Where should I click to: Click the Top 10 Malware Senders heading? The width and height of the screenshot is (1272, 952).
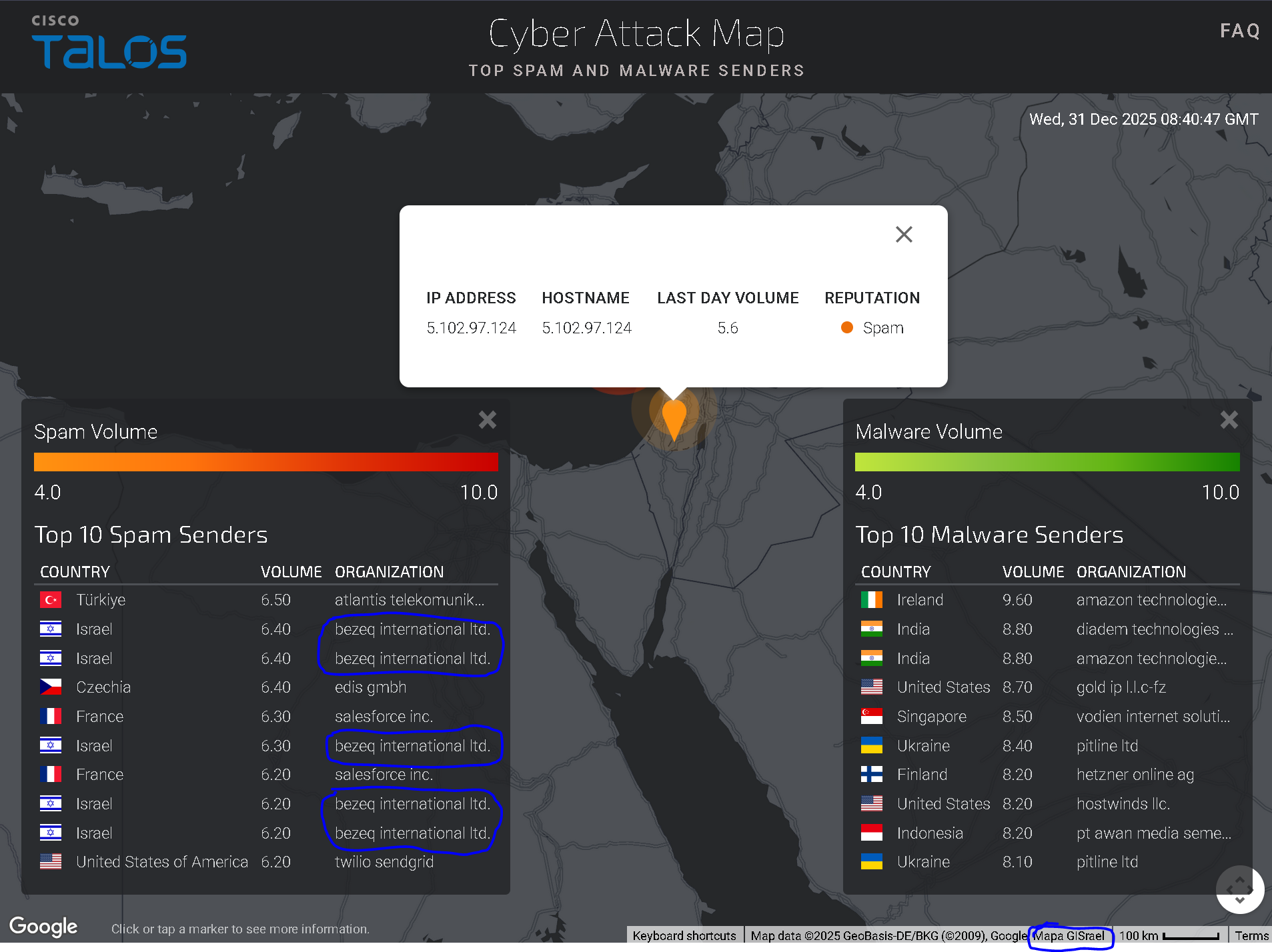(989, 535)
